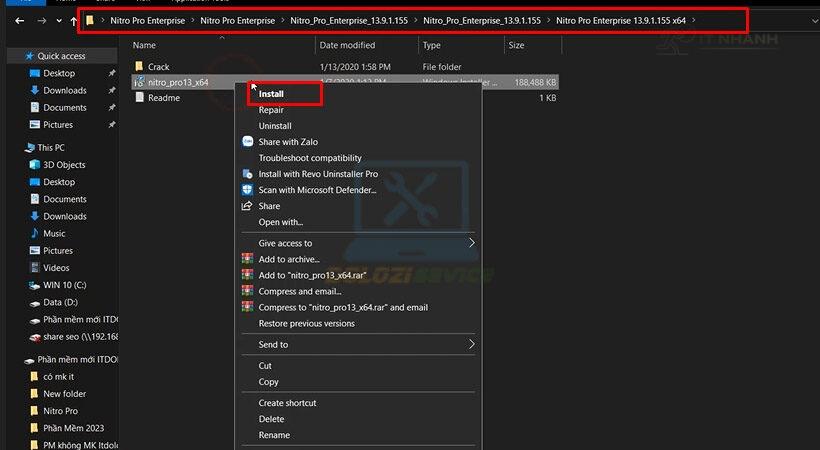The image size is (820, 450).
Task: Click the Up one level arrow
Action: [x=74, y=20]
